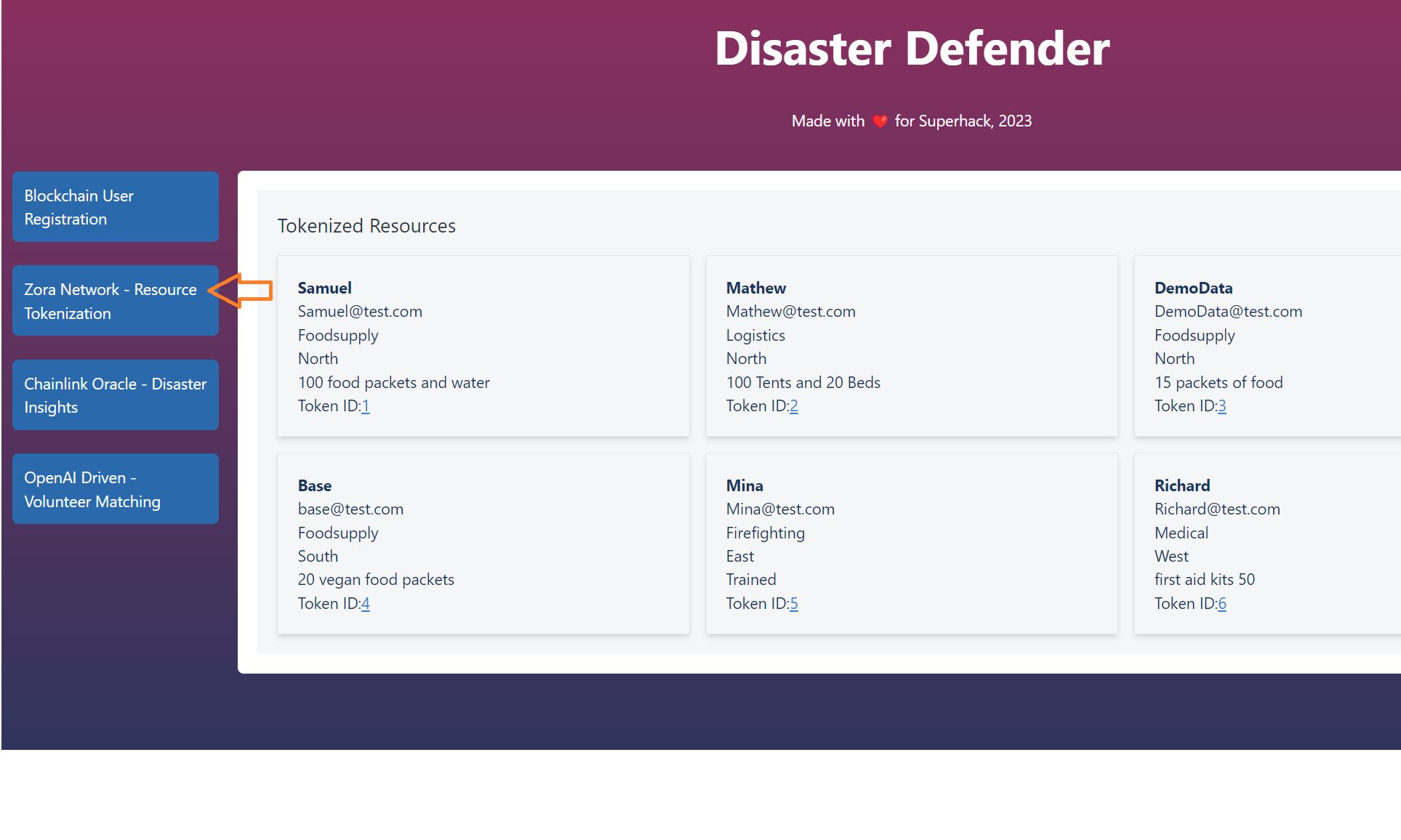1401x840 pixels.
Task: Click the Mina card heading
Action: point(744,485)
